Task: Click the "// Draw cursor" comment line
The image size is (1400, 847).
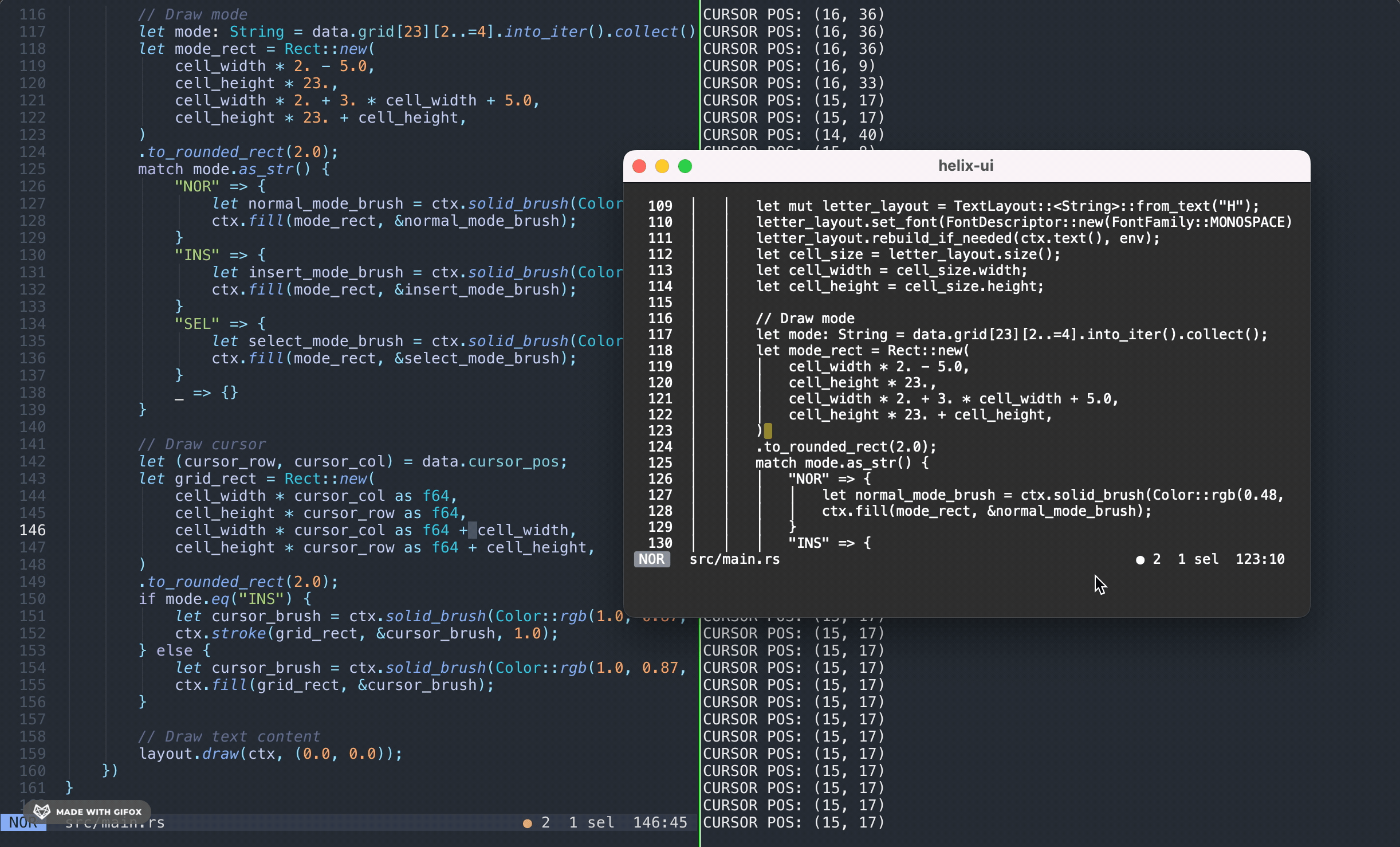Action: point(202,444)
